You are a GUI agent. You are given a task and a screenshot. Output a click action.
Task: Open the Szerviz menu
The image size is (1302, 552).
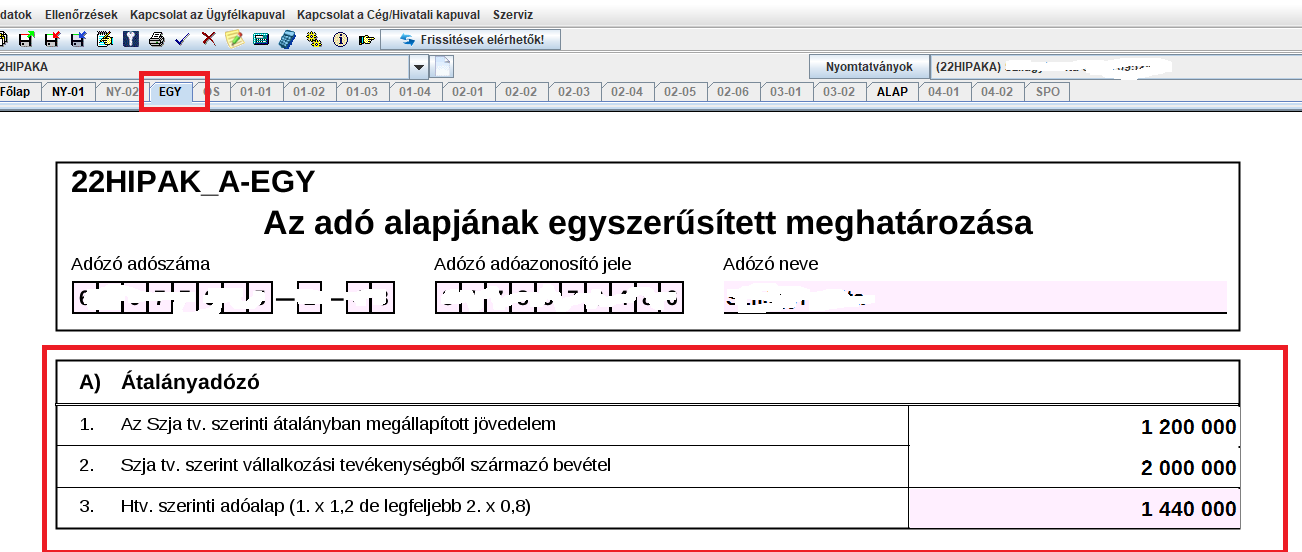click(x=513, y=15)
